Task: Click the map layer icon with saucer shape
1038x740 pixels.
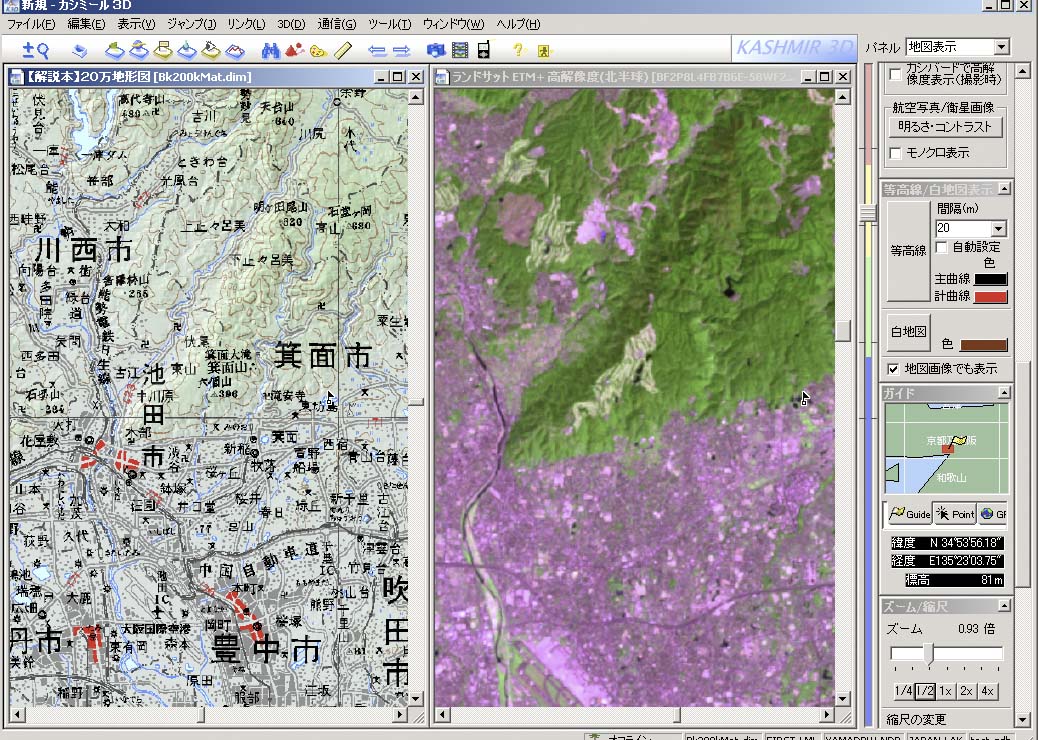Action: coord(139,50)
